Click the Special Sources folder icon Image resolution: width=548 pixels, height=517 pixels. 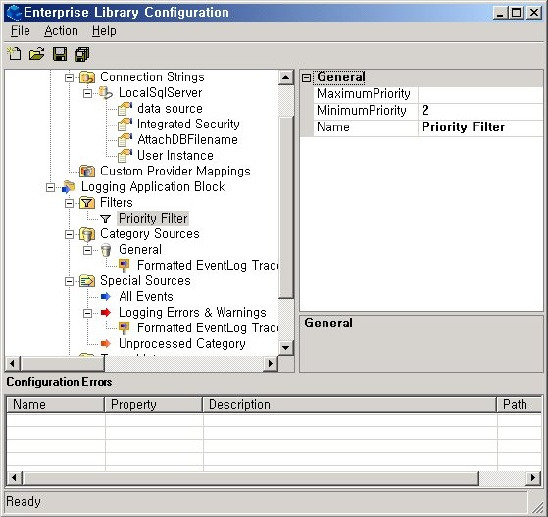[87, 281]
